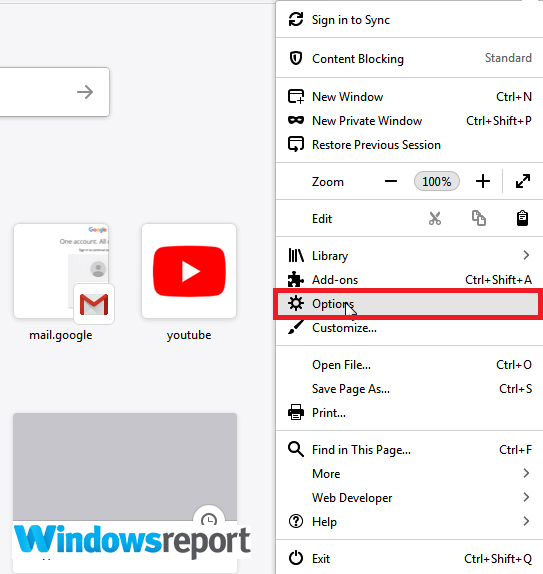Open the youtube top site tile
Image resolution: width=543 pixels, height=574 pixels.
pos(189,271)
